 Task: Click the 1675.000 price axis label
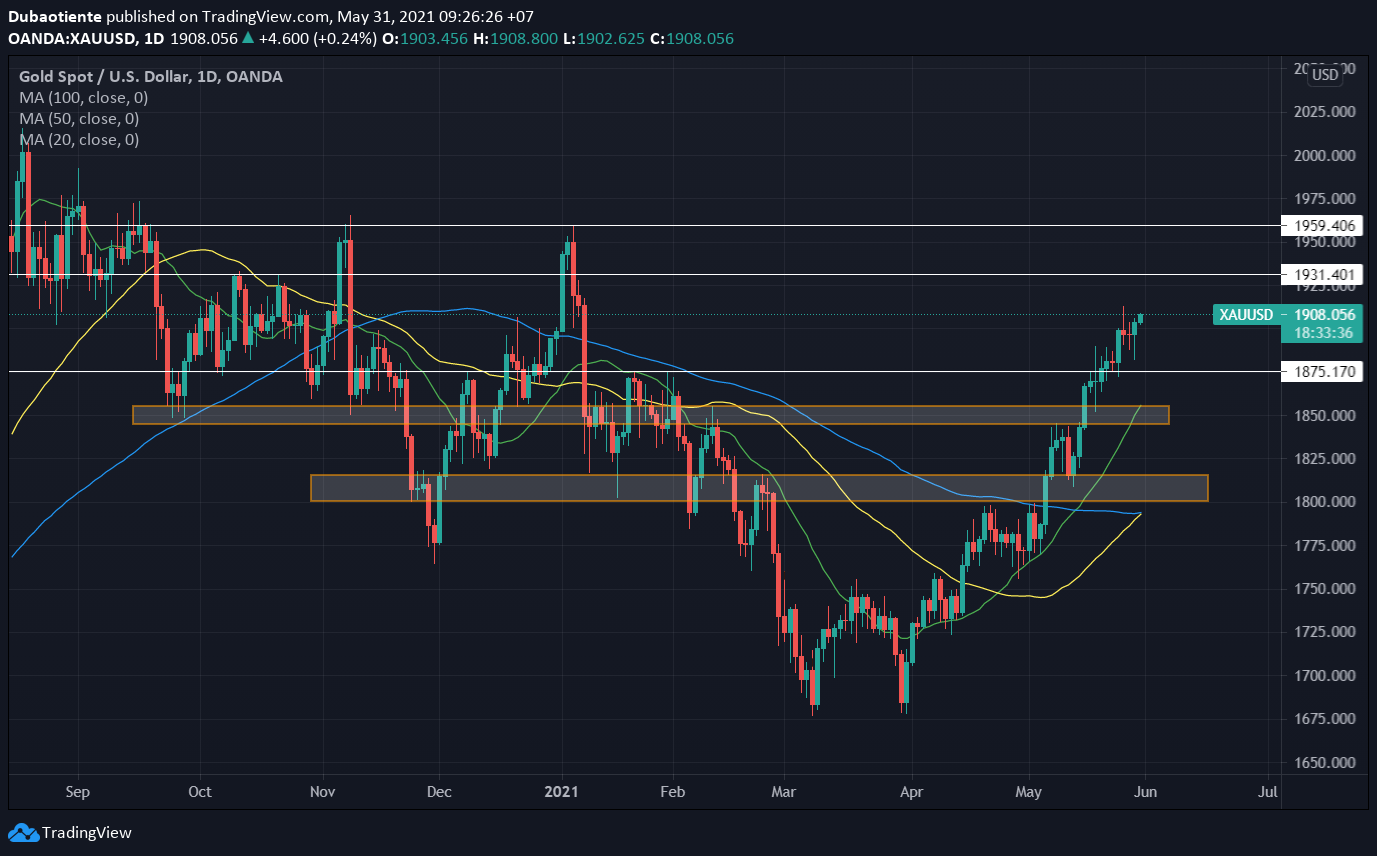(1323, 719)
